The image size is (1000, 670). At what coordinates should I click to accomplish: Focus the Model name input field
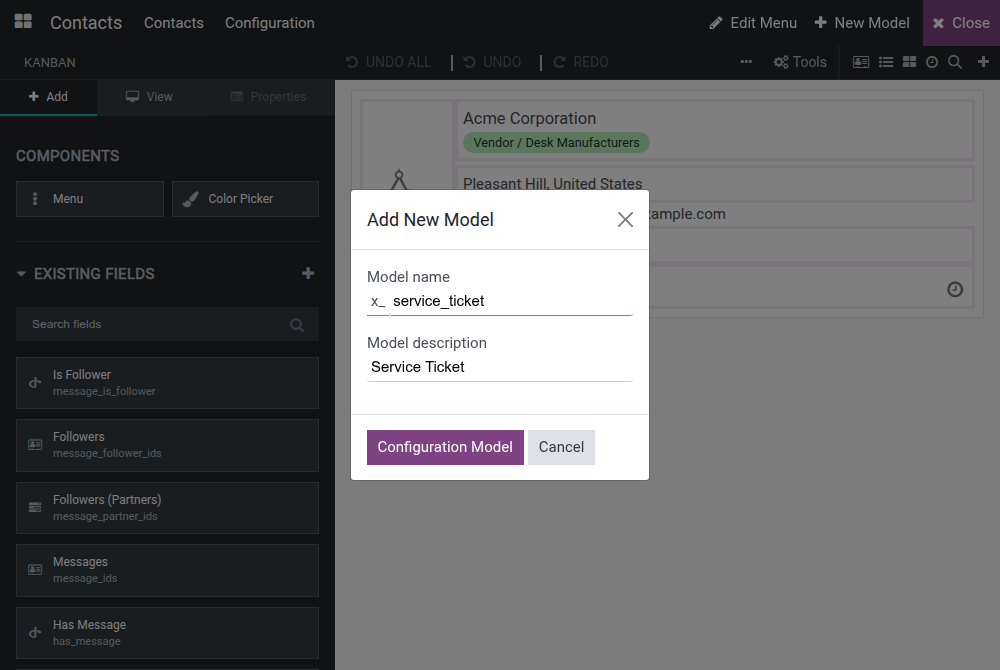(x=511, y=301)
